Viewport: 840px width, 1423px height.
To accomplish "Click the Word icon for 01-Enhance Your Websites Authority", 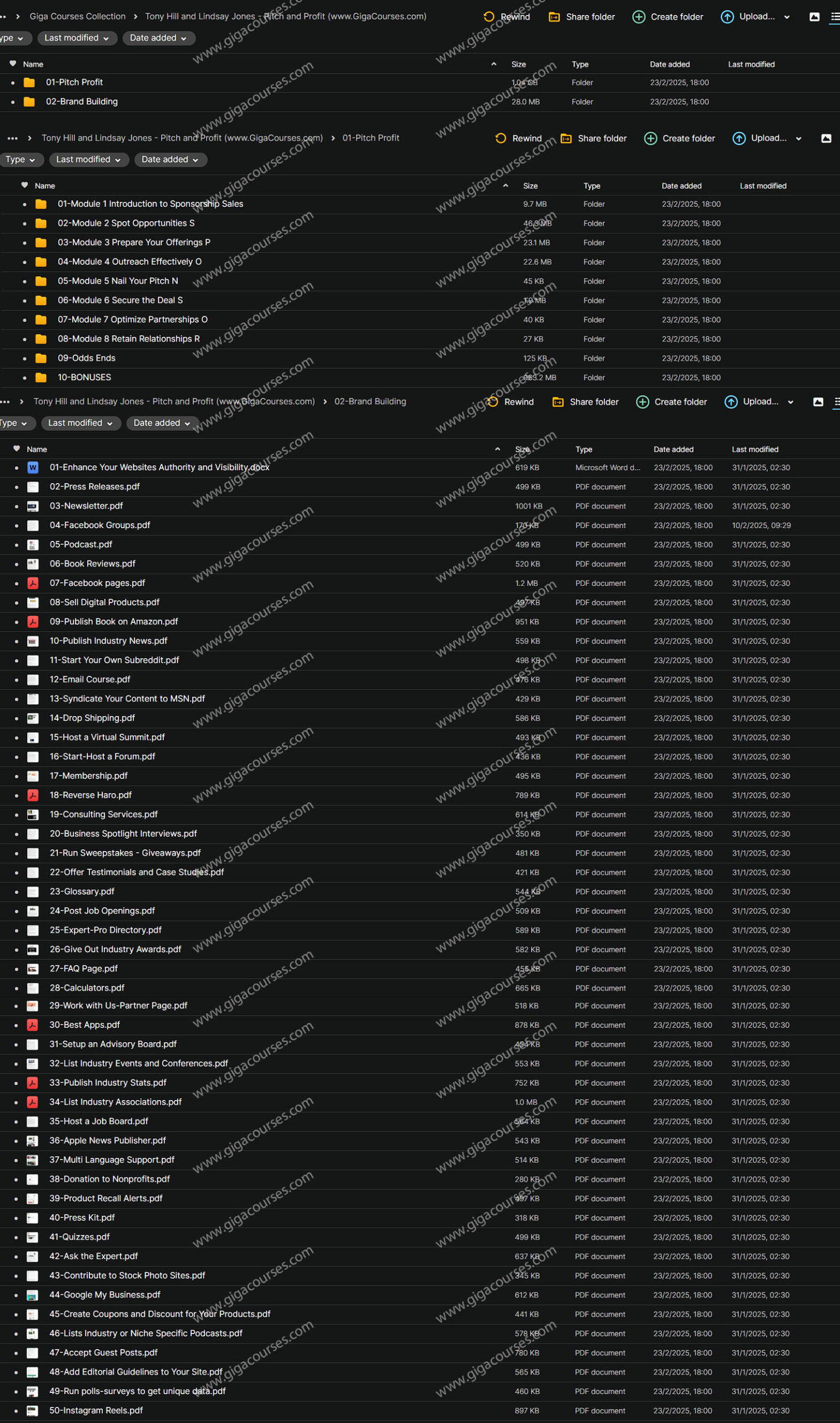I will [33, 467].
